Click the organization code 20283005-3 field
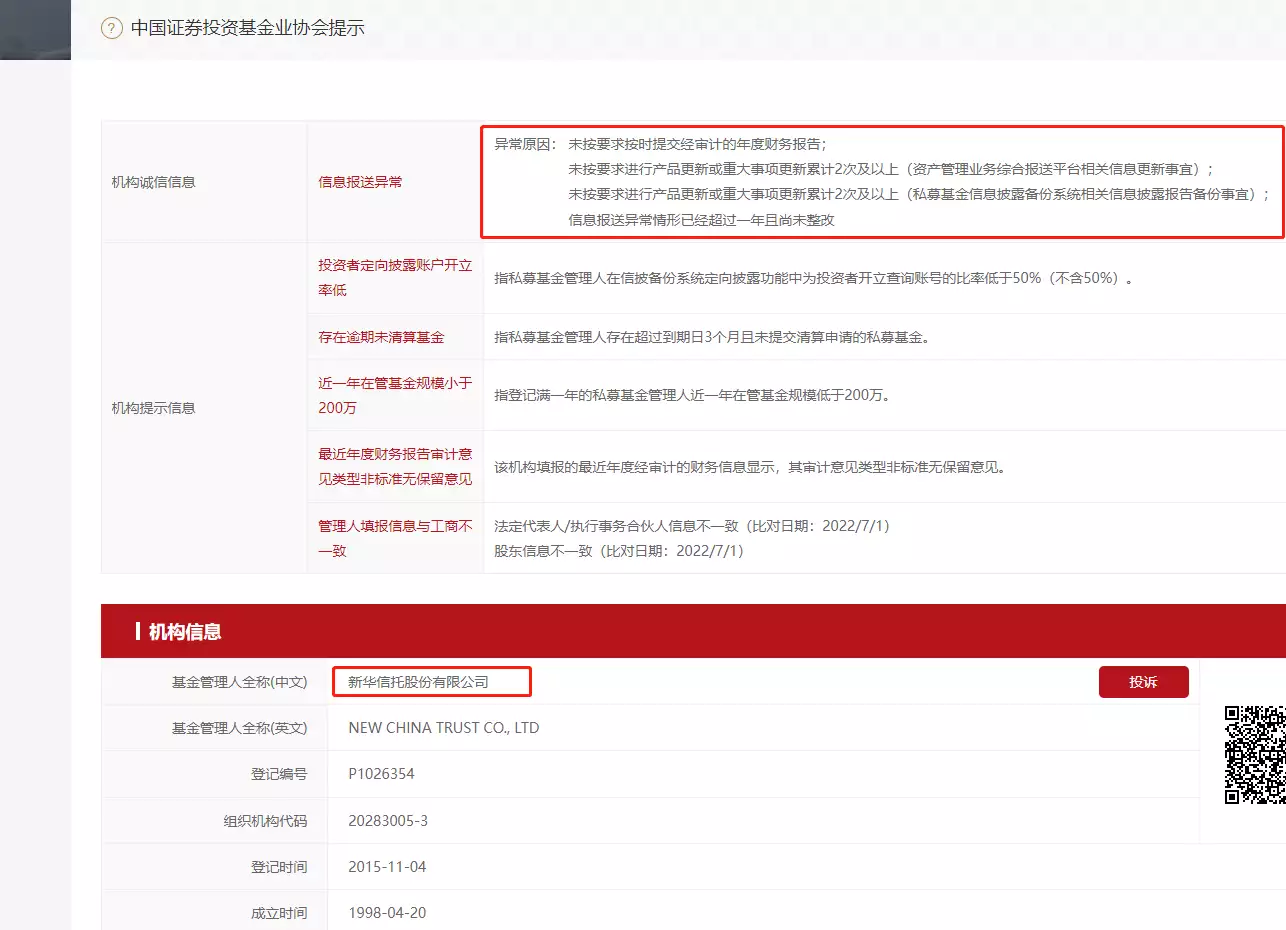Screen dimensions: 1286x930 point(389,819)
